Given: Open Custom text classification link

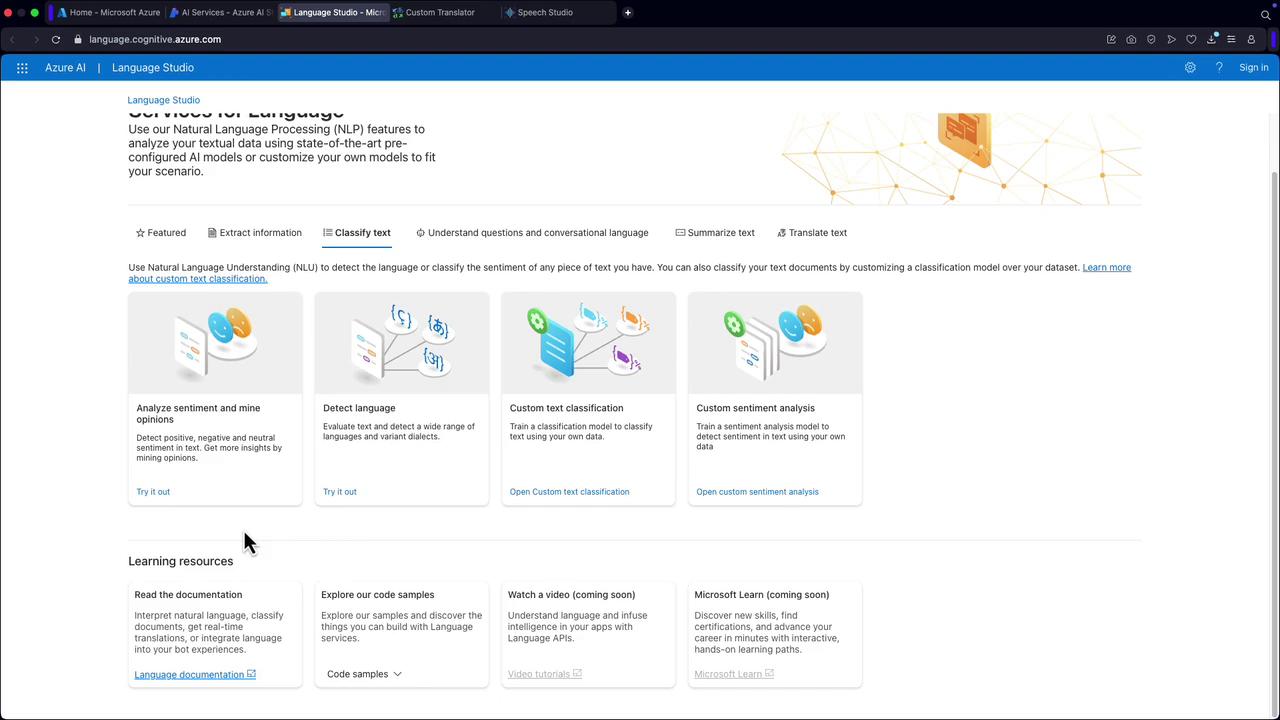Looking at the screenshot, I should (x=570, y=492).
